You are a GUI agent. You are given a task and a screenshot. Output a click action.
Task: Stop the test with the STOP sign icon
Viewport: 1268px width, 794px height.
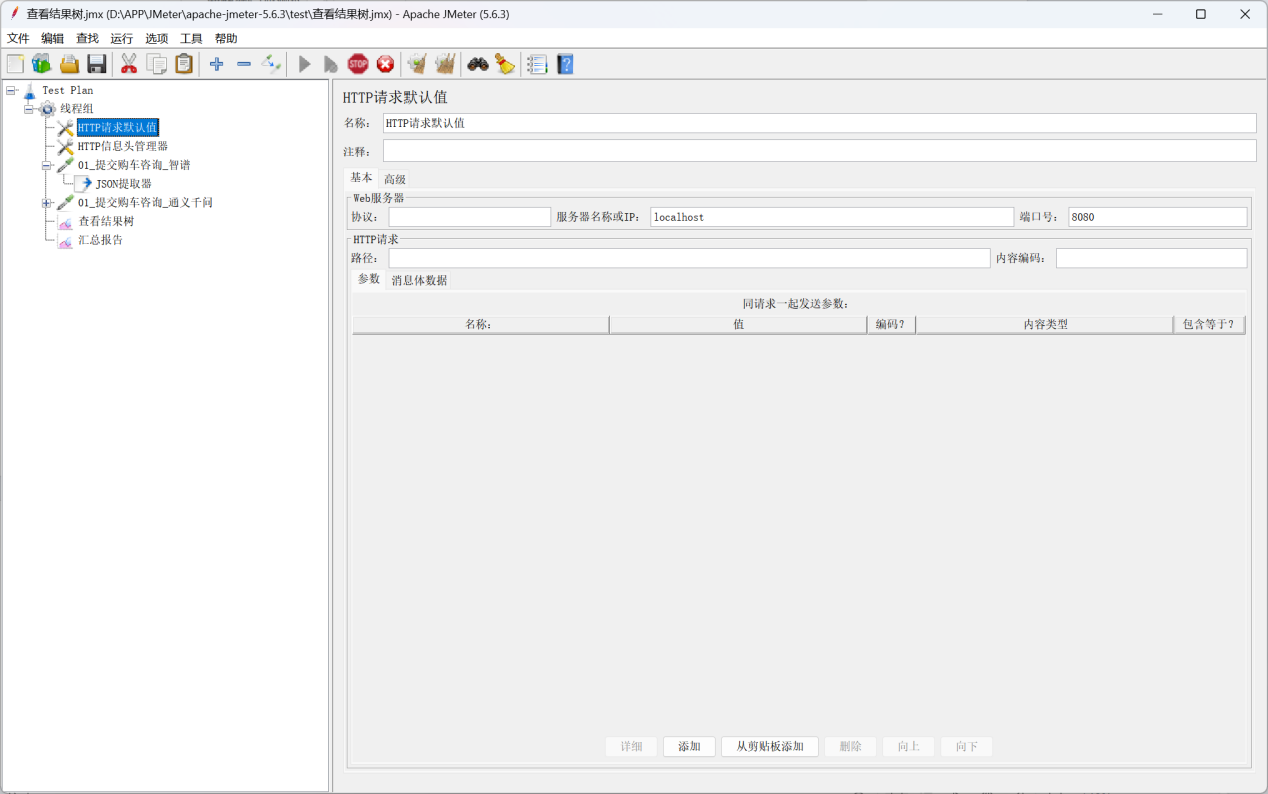click(358, 64)
